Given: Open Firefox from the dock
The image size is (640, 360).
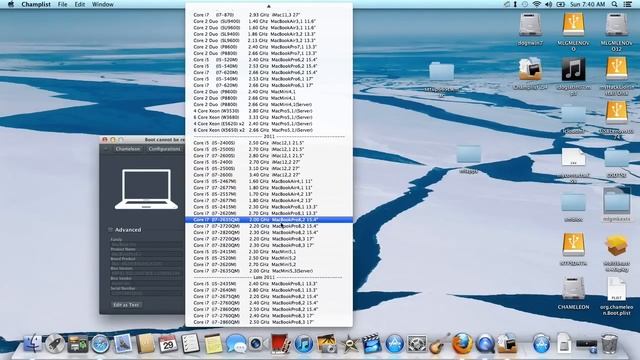Looking at the screenshot, I should coord(462,343).
